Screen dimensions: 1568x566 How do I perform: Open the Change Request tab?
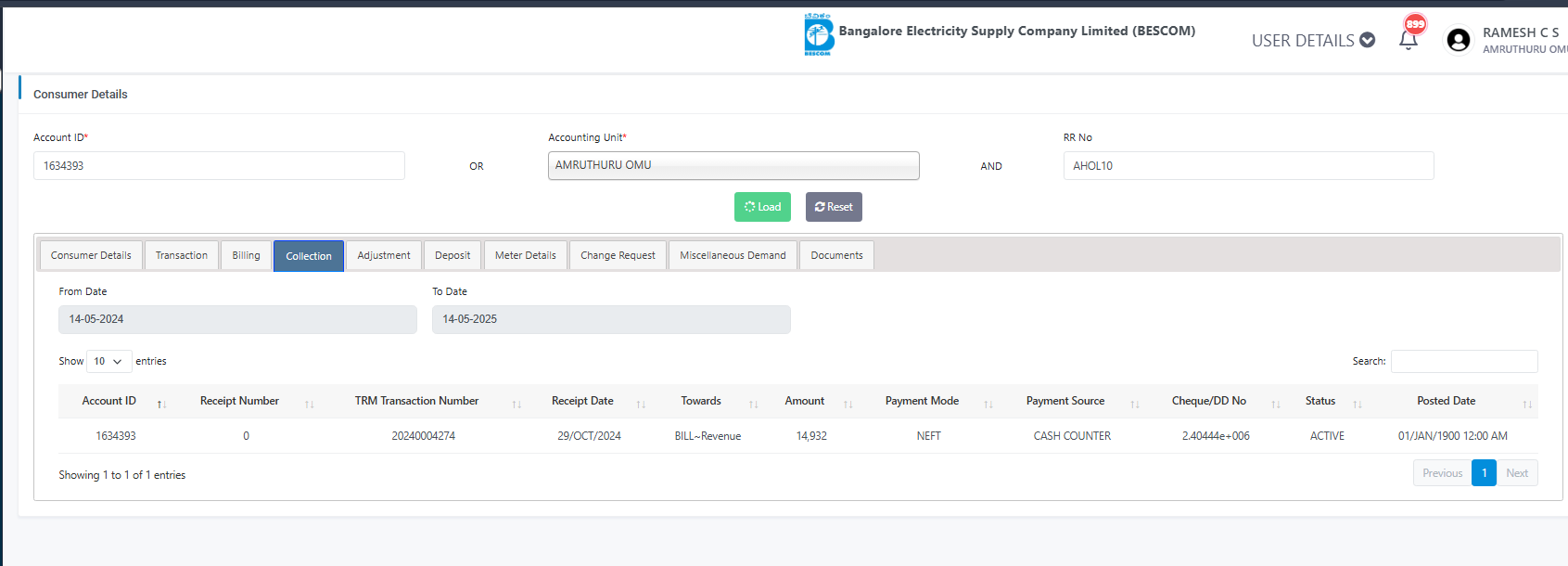click(x=618, y=255)
